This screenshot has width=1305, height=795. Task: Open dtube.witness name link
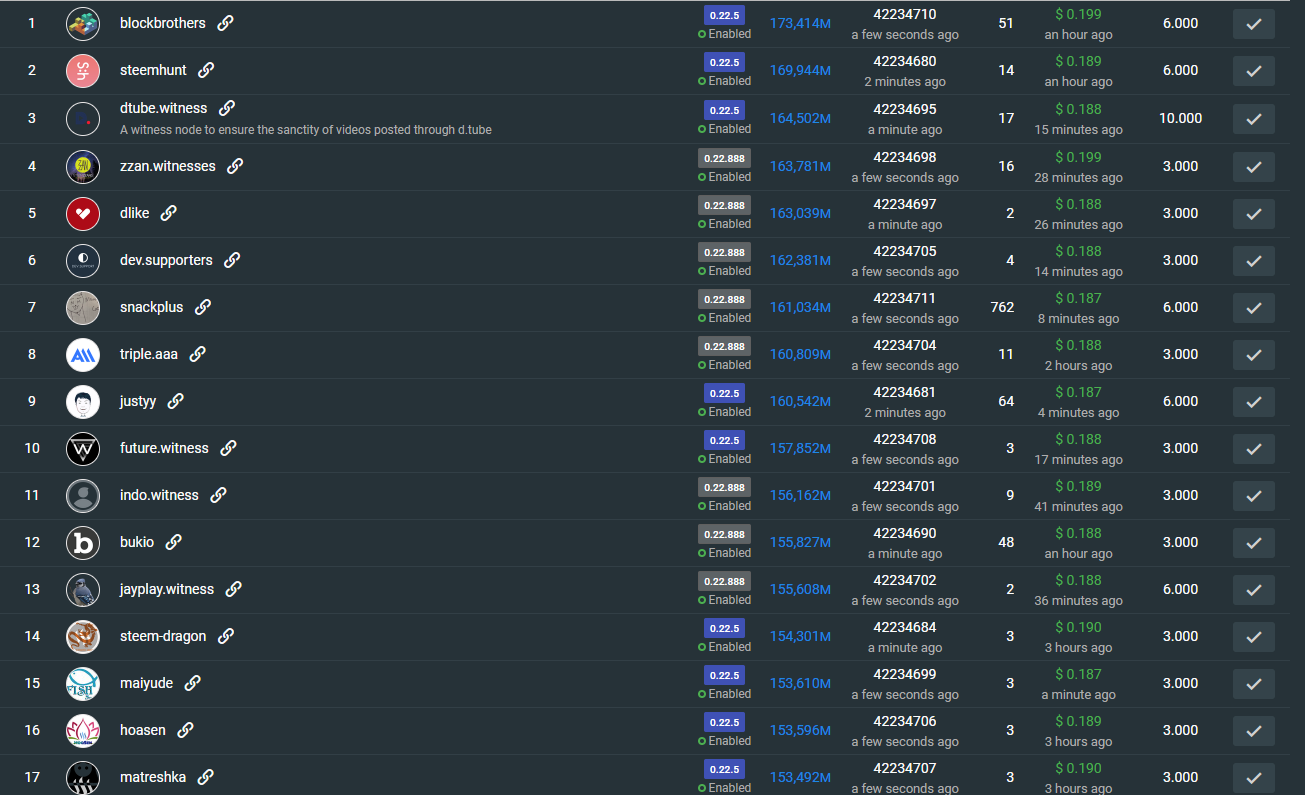[164, 108]
